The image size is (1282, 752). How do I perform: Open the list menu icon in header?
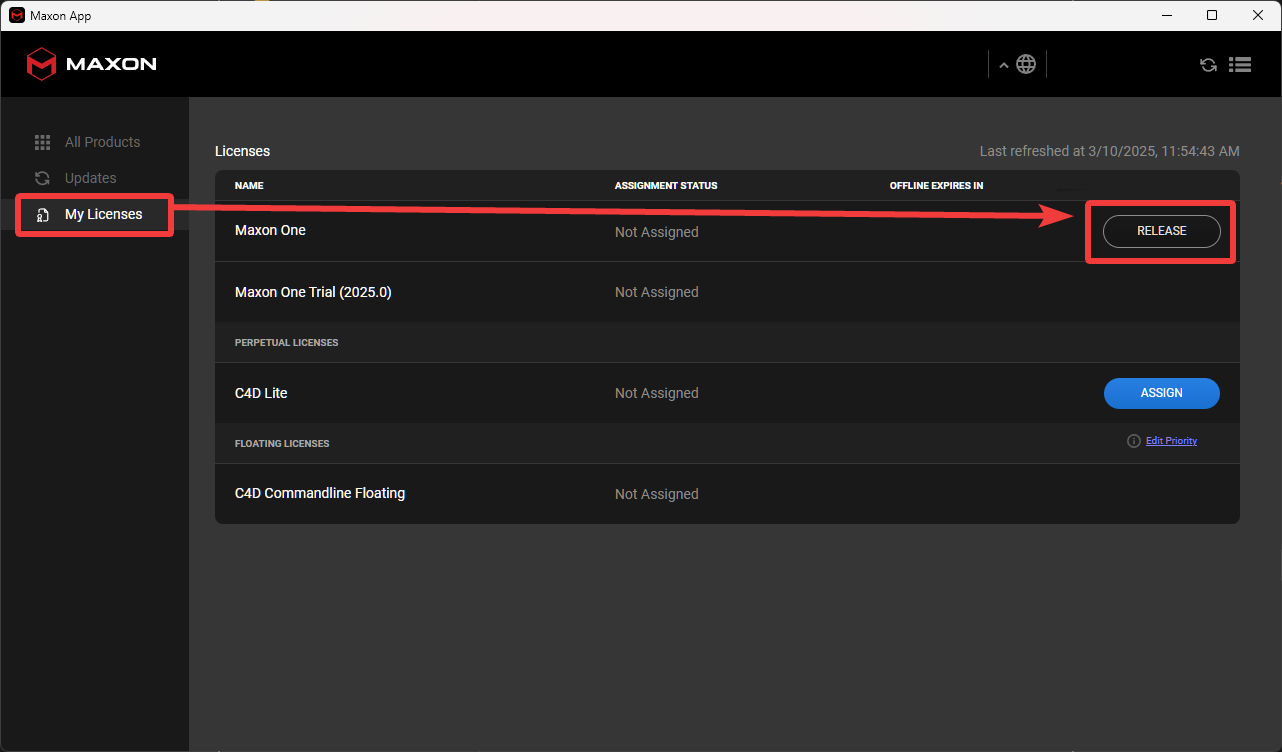1240,64
